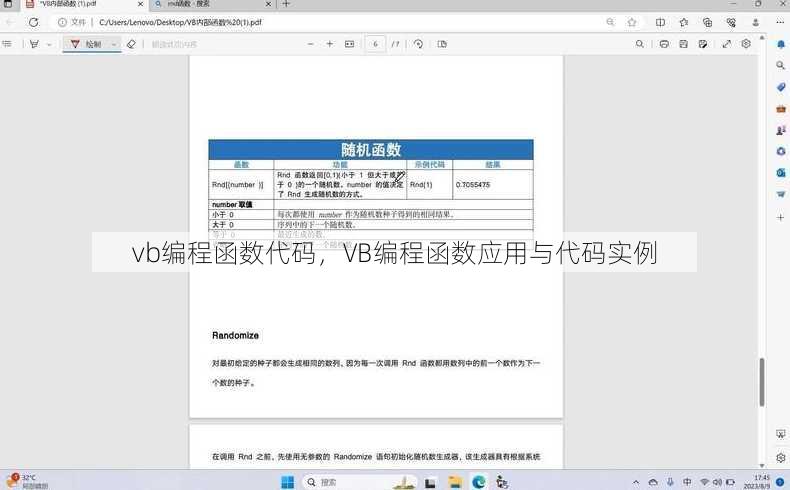Viewport: 790px width, 490px height.
Task: Open the sidebar notifications bell icon
Action: click(780, 44)
